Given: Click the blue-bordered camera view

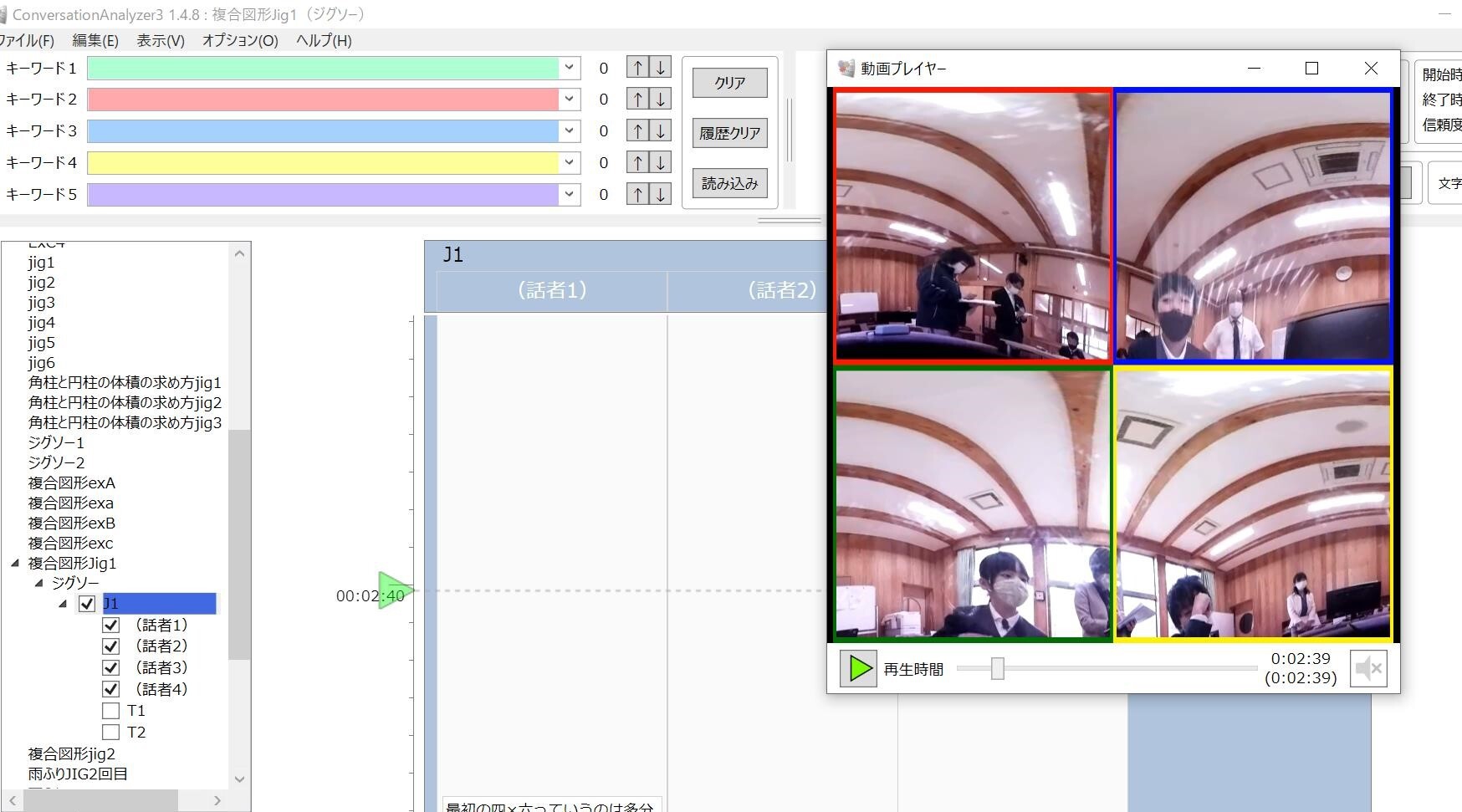Looking at the screenshot, I should pos(1253,225).
